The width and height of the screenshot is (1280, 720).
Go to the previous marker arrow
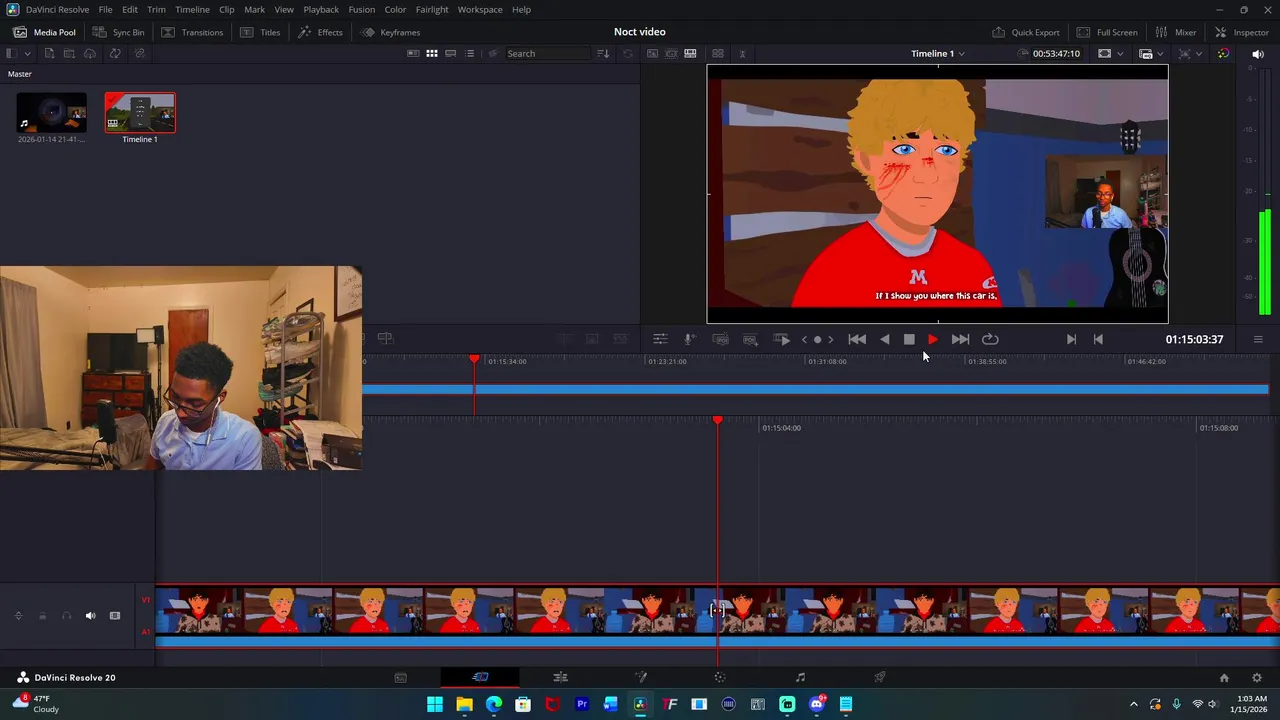[804, 339]
